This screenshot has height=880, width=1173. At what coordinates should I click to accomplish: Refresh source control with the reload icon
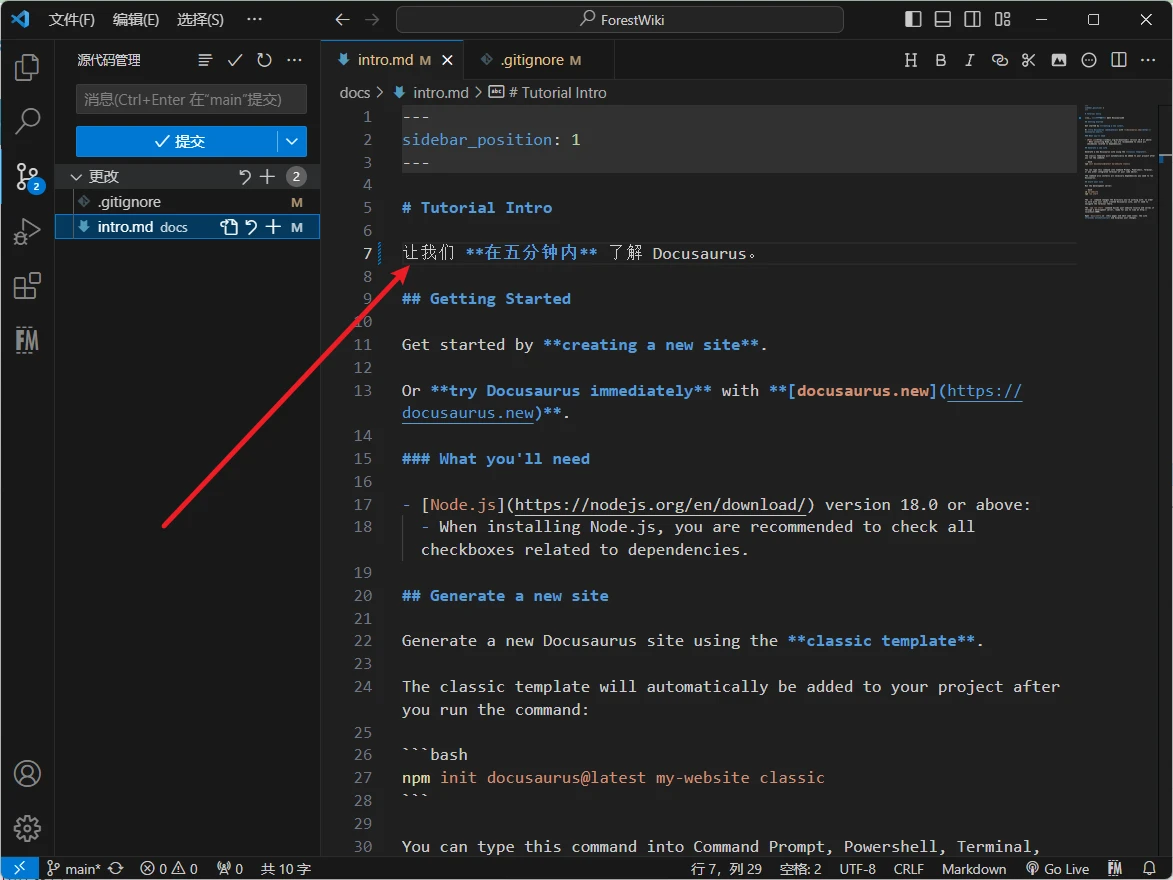(x=264, y=60)
